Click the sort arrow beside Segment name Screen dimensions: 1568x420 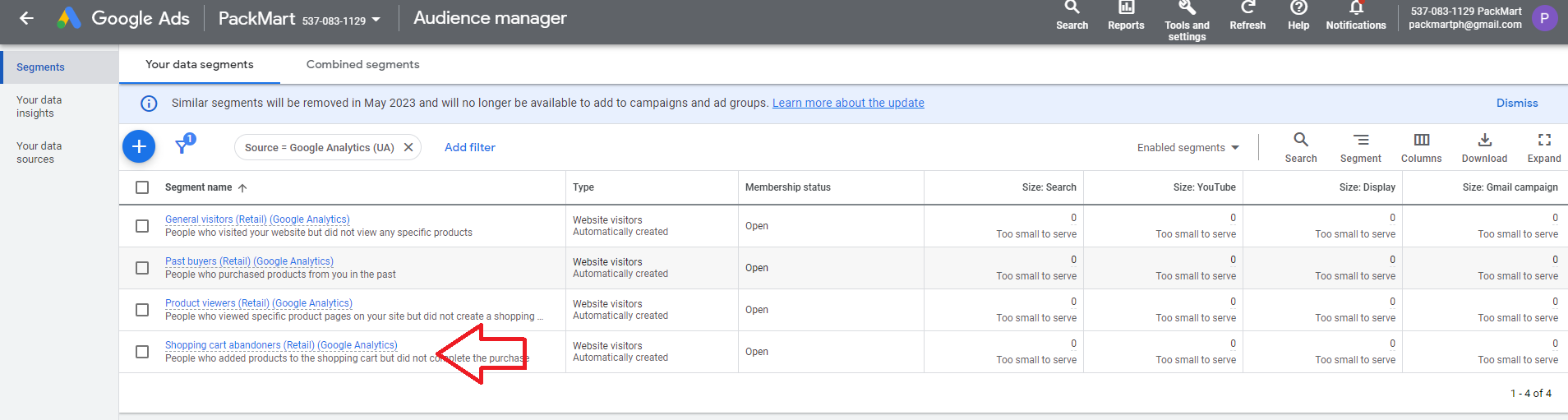pyautogui.click(x=242, y=188)
